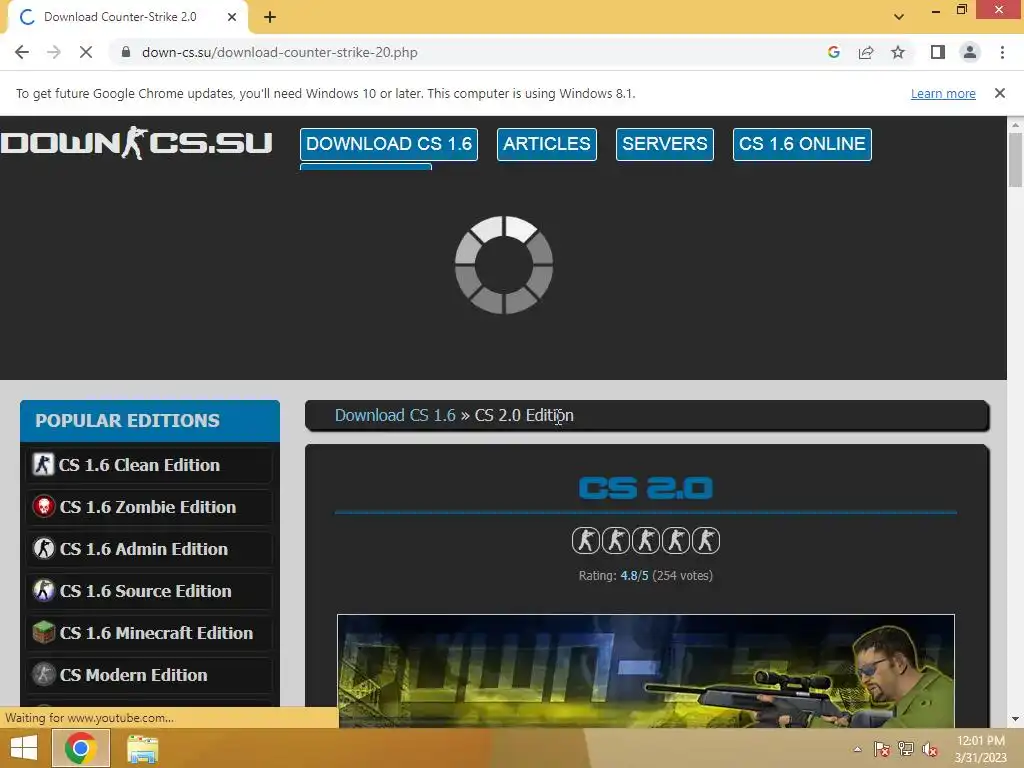Rate four stars with fourth soldier icon
Viewport: 1024px width, 768px height.
click(676, 541)
